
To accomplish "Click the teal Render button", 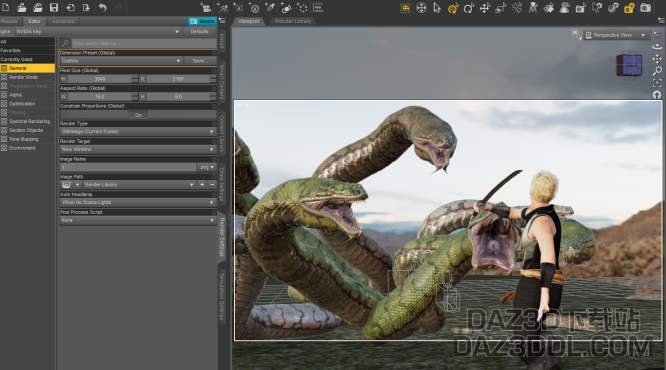I will click(x=203, y=21).
